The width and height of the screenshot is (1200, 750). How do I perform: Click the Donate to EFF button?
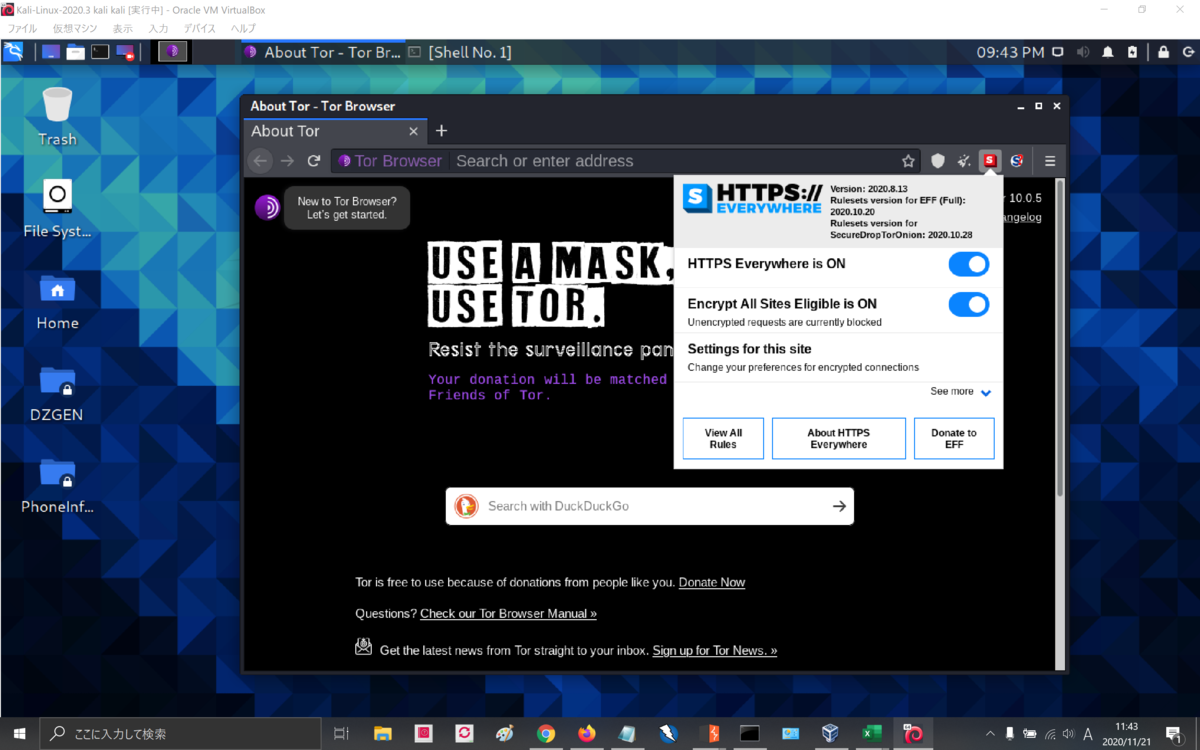(x=954, y=438)
